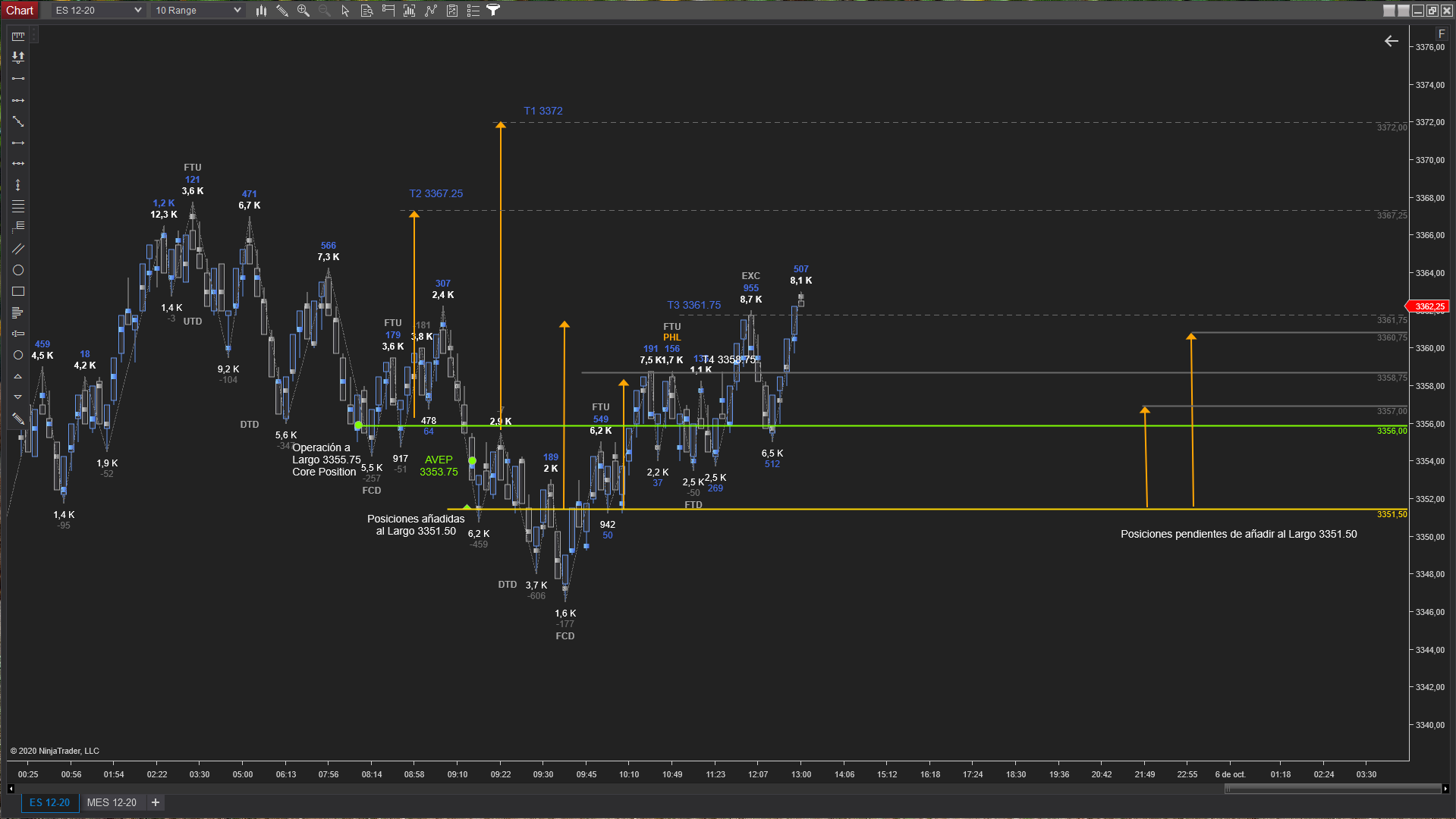Image resolution: width=1456 pixels, height=819 pixels.
Task: Click the zoom in magnifier icon
Action: pos(303,11)
